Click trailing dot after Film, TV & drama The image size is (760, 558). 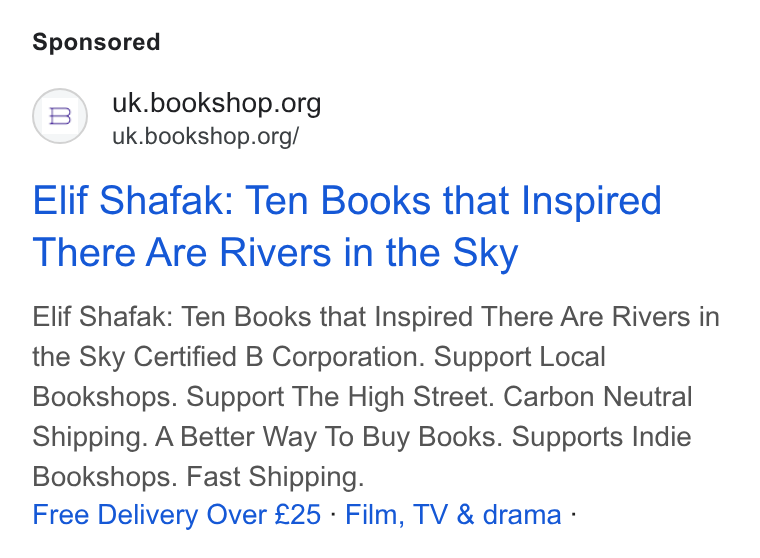[x=573, y=514]
